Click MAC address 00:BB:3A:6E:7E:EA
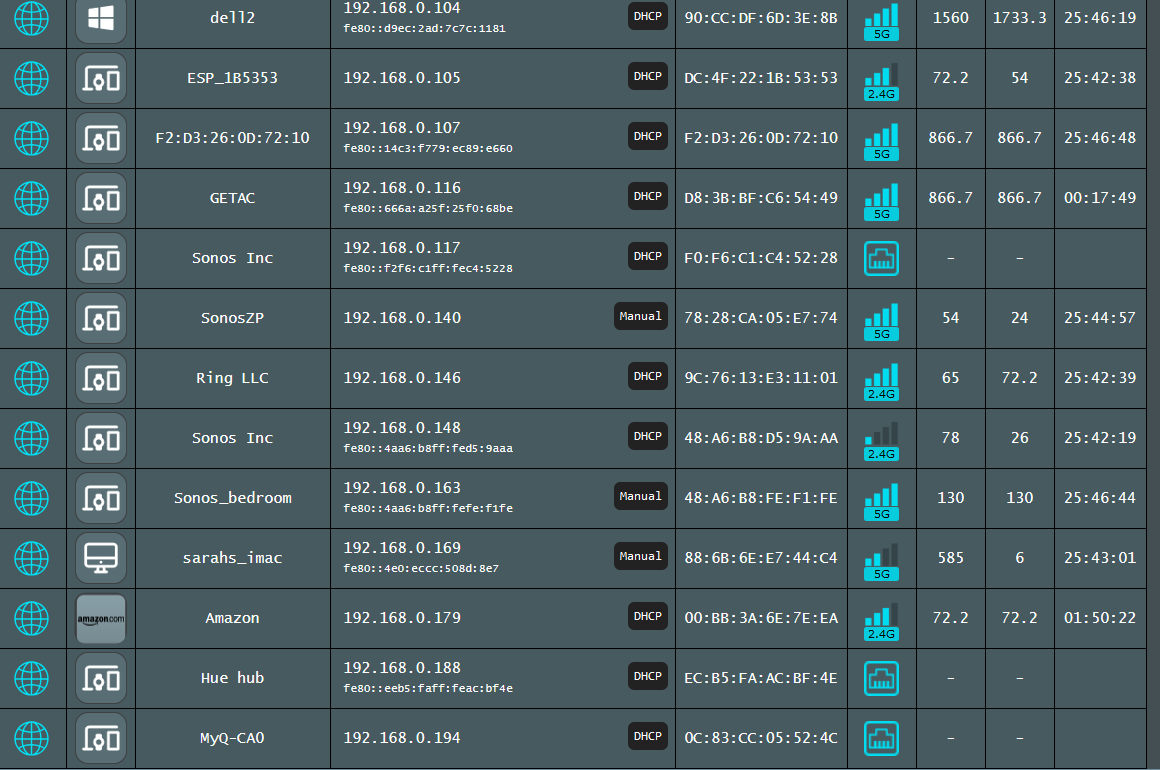The height and width of the screenshot is (770, 1160). (761, 618)
